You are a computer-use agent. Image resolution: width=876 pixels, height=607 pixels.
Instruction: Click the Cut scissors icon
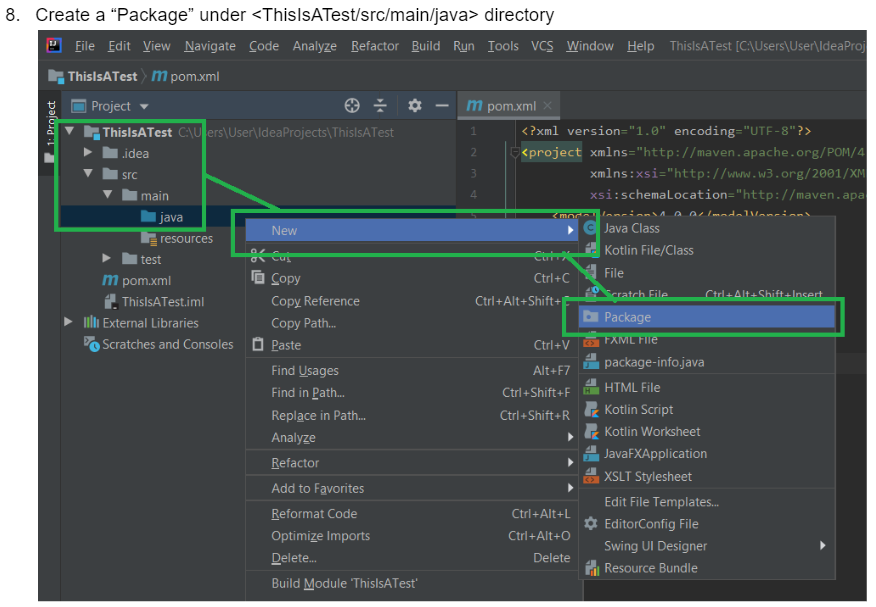258,256
